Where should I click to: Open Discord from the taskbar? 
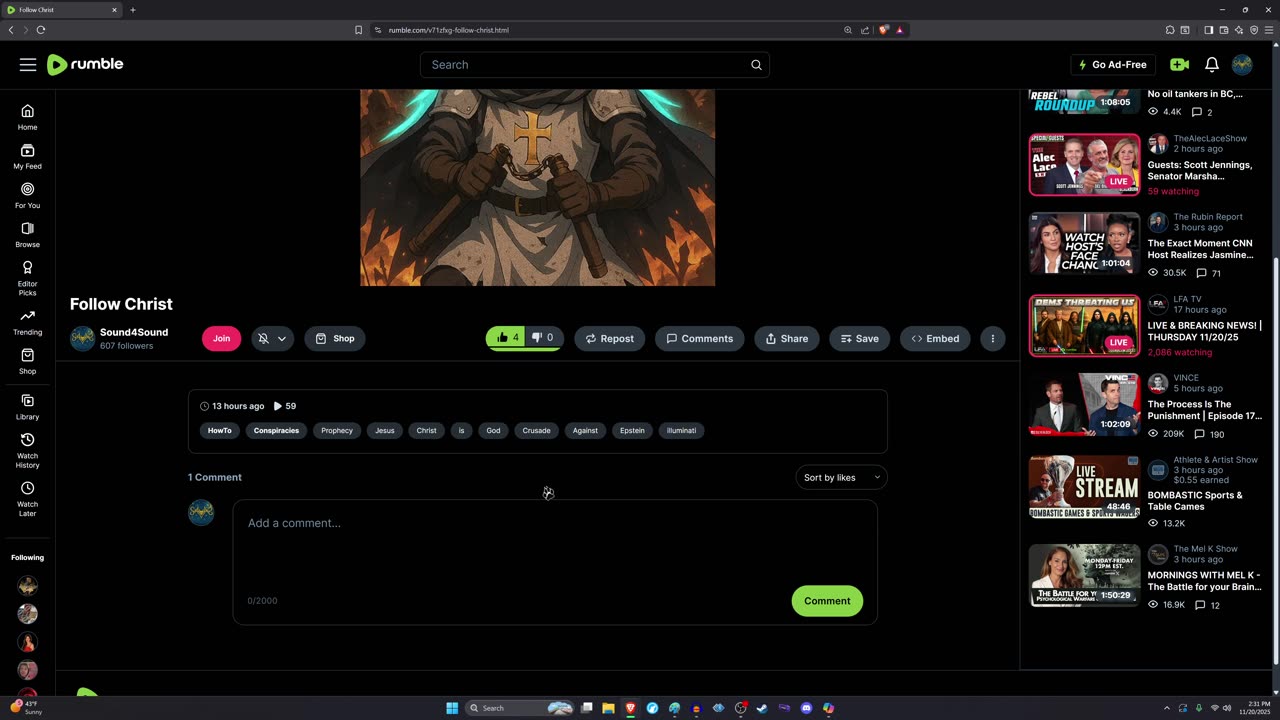tap(806, 708)
